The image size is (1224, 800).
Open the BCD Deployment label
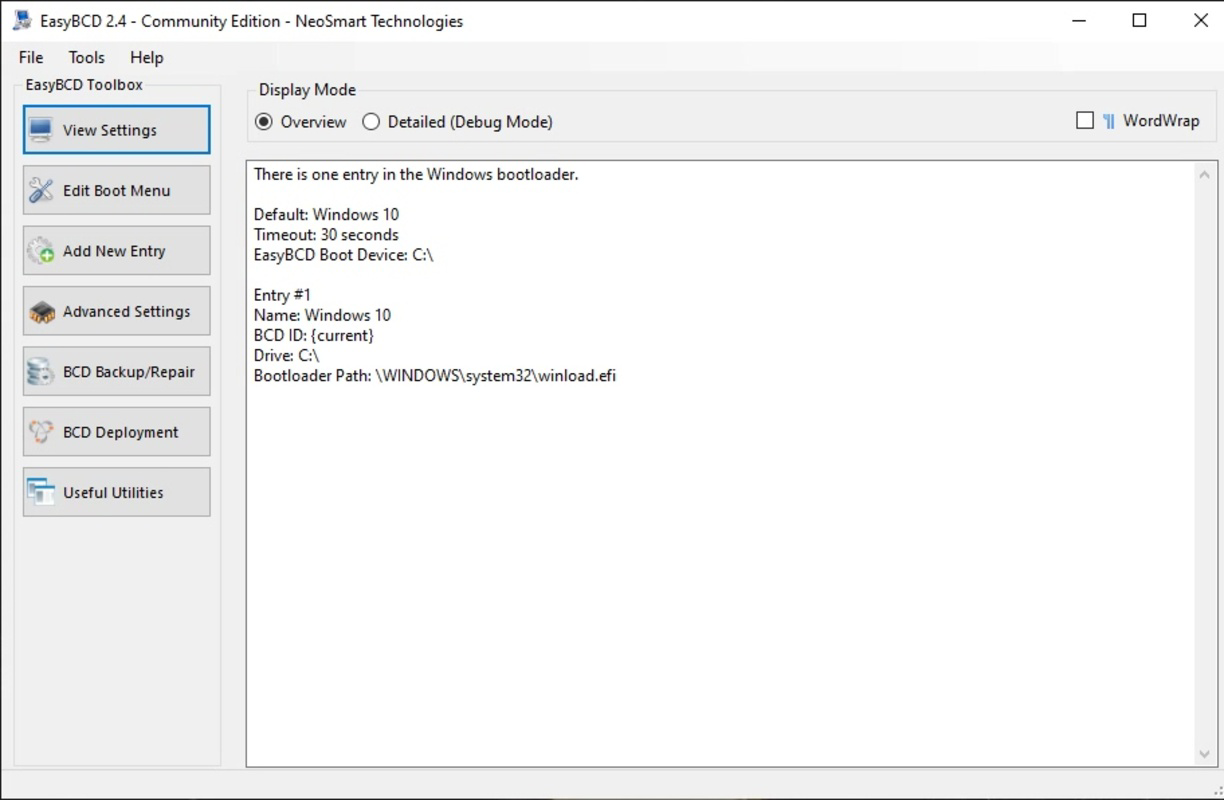[x=121, y=432]
